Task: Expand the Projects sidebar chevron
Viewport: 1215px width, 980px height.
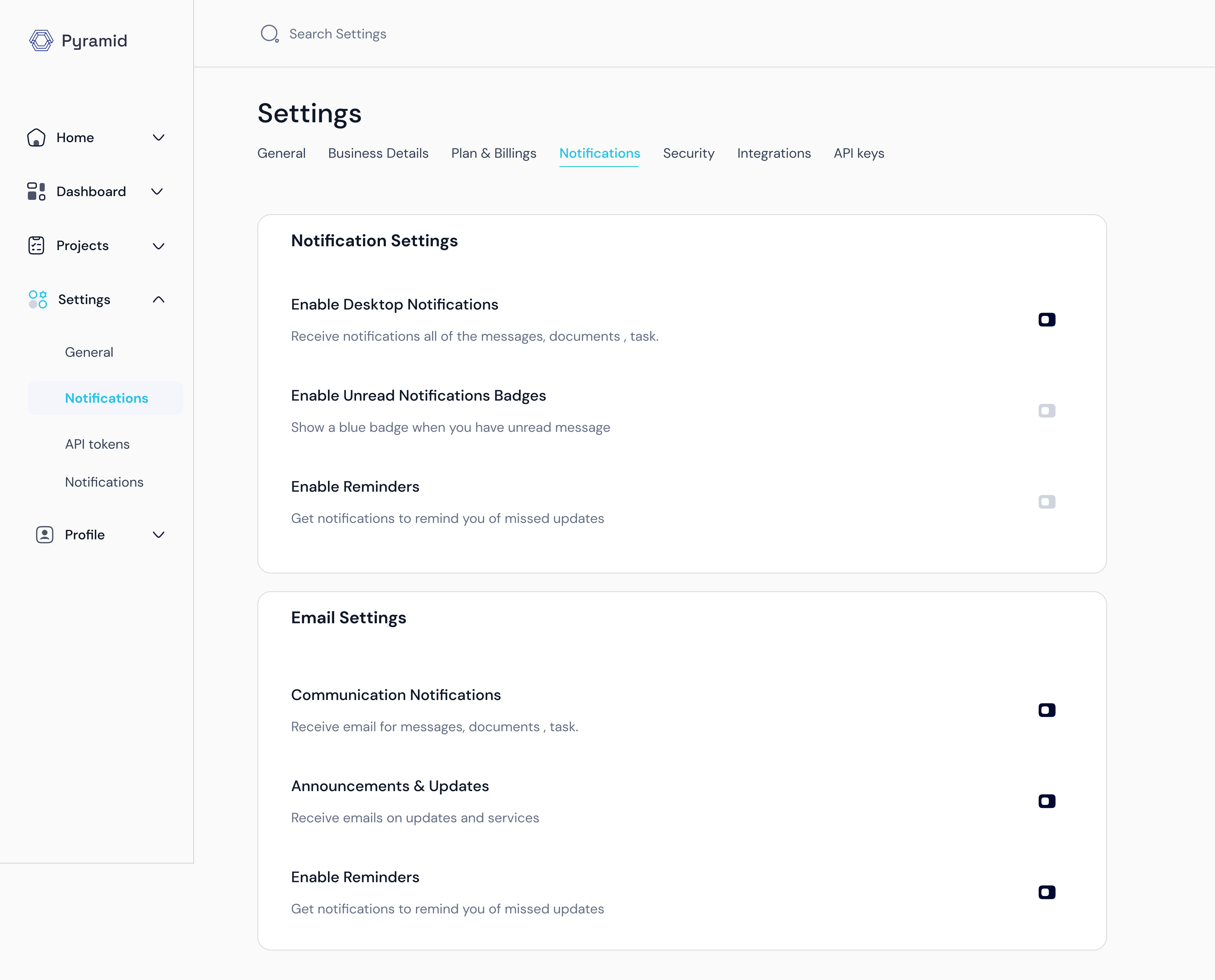Action: [159, 246]
